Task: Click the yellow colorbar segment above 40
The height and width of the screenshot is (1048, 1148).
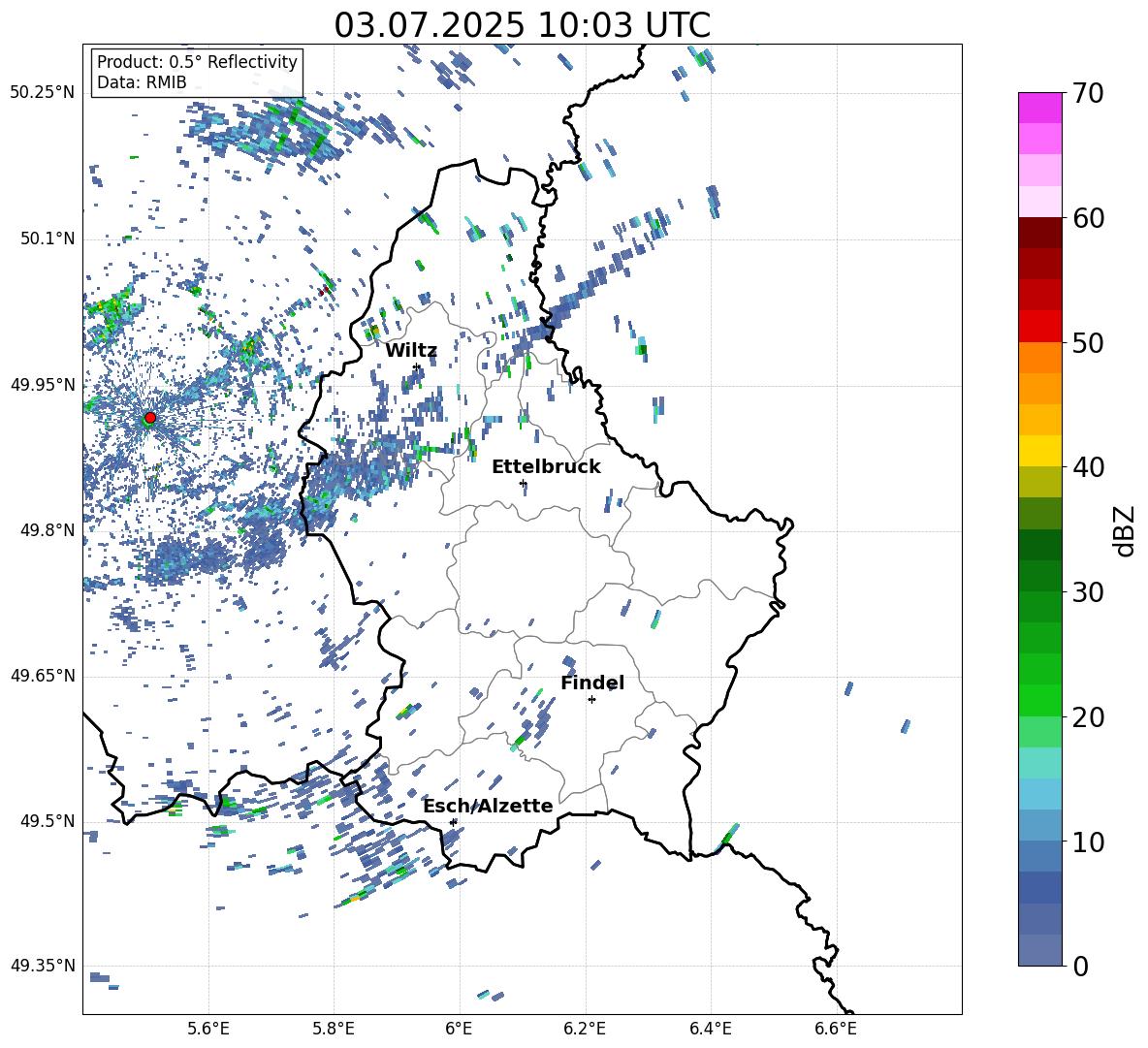Action: (1040, 451)
